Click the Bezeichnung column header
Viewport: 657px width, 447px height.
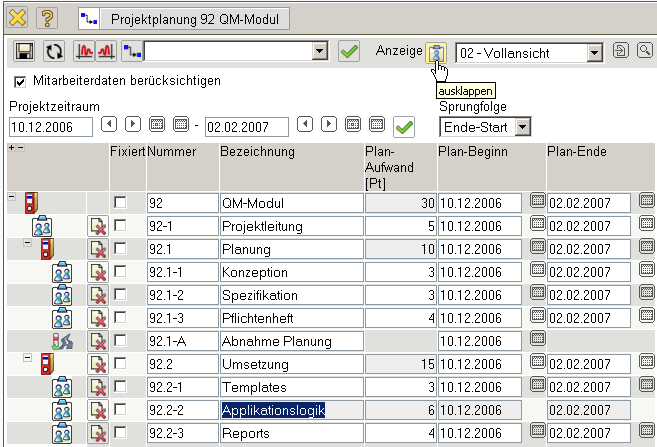click(x=258, y=152)
